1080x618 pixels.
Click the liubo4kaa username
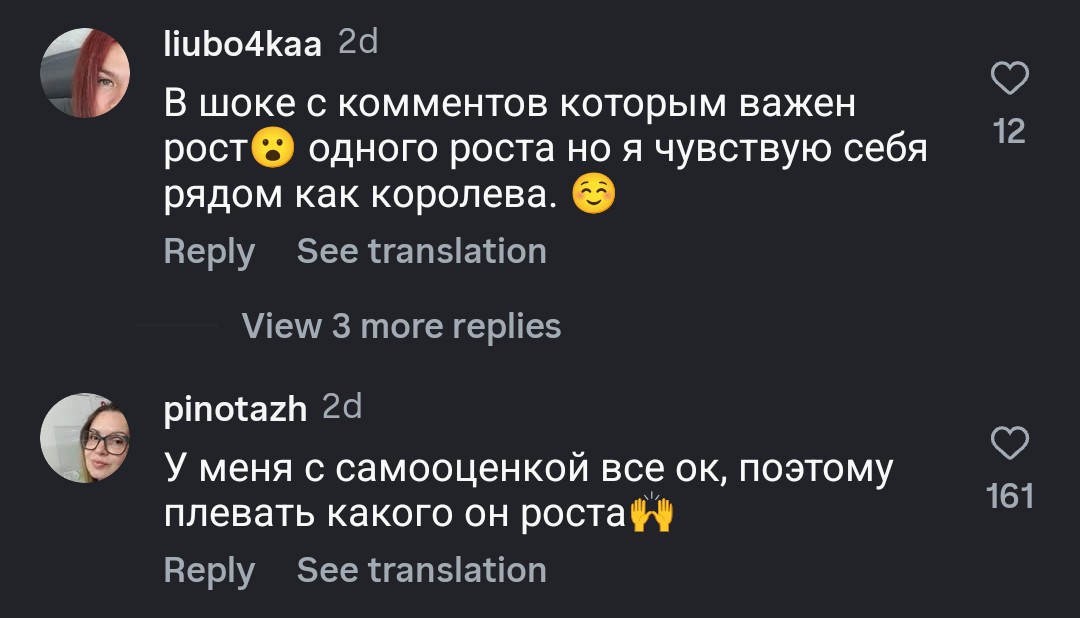coord(243,44)
